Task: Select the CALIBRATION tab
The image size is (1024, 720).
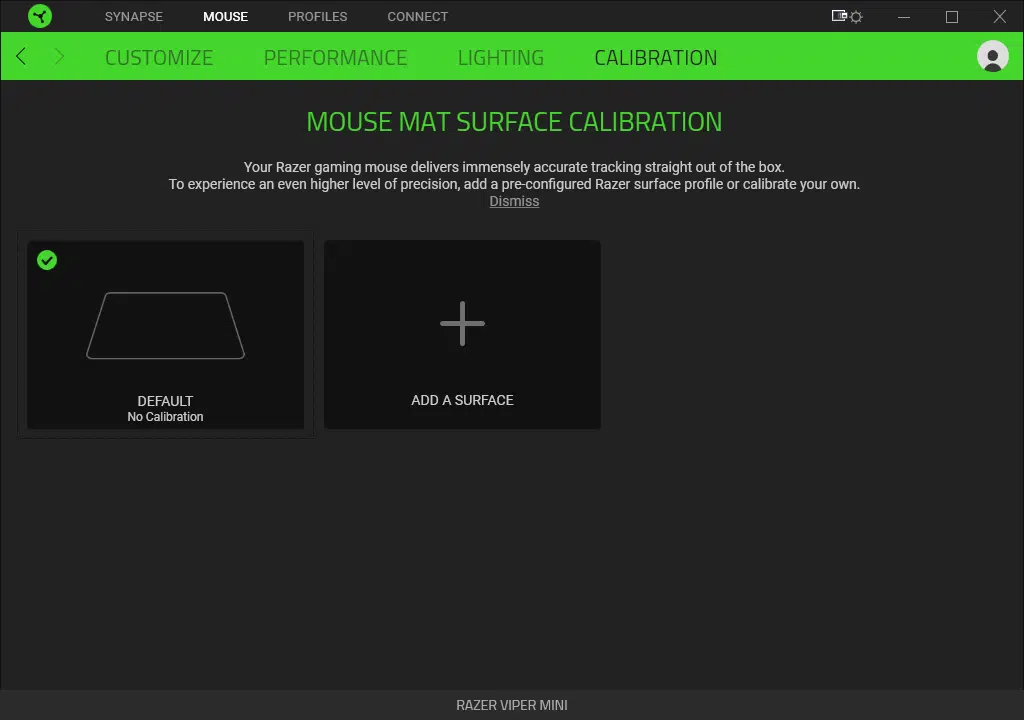Action: [656, 57]
